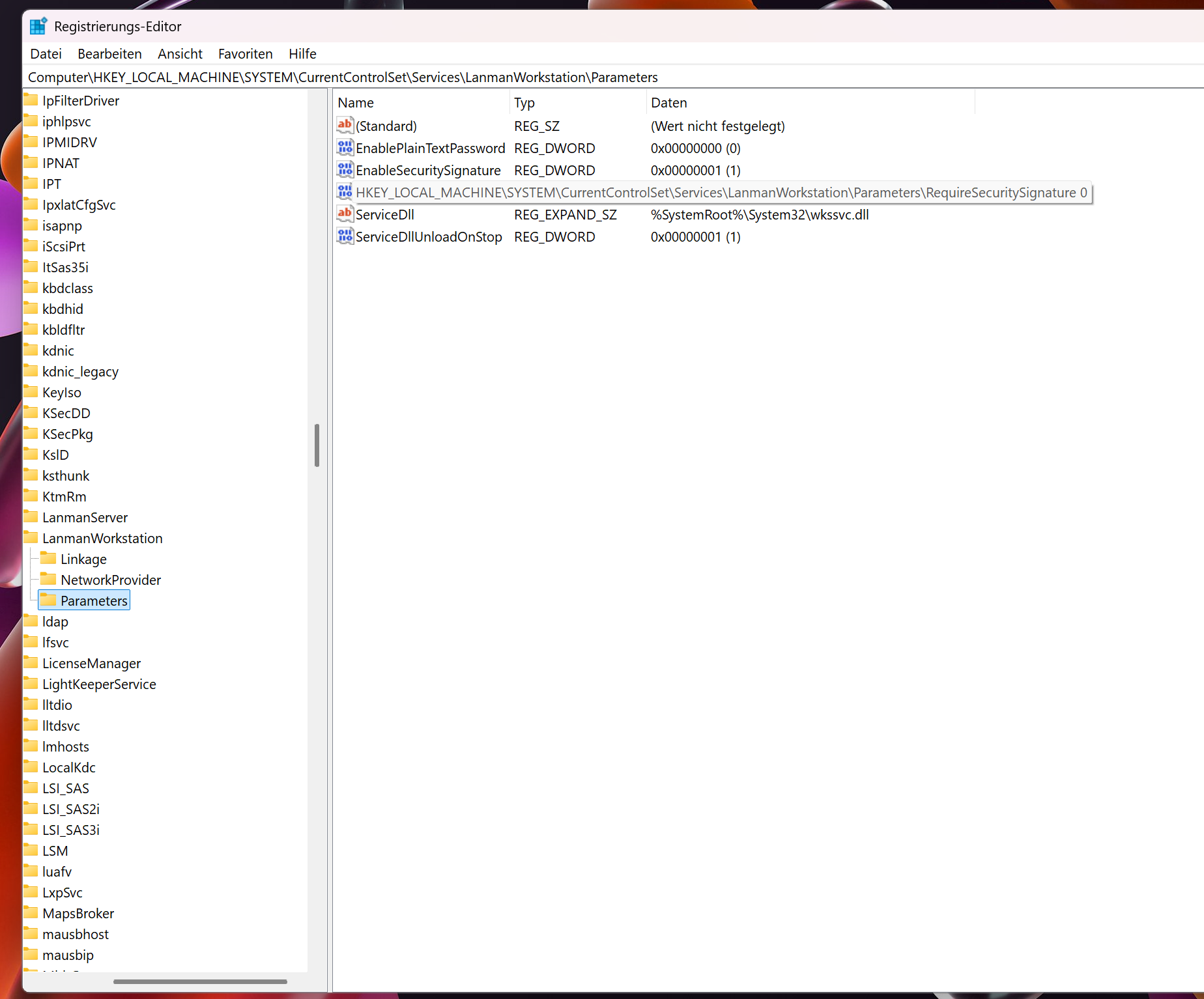This screenshot has height=999, width=1204.
Task: Click the MapsBroker folder icon
Action: coord(31,912)
